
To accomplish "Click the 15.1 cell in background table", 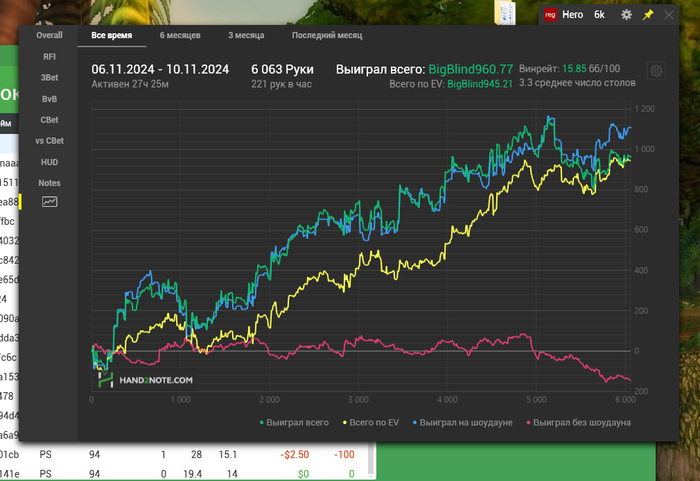I will [228, 455].
